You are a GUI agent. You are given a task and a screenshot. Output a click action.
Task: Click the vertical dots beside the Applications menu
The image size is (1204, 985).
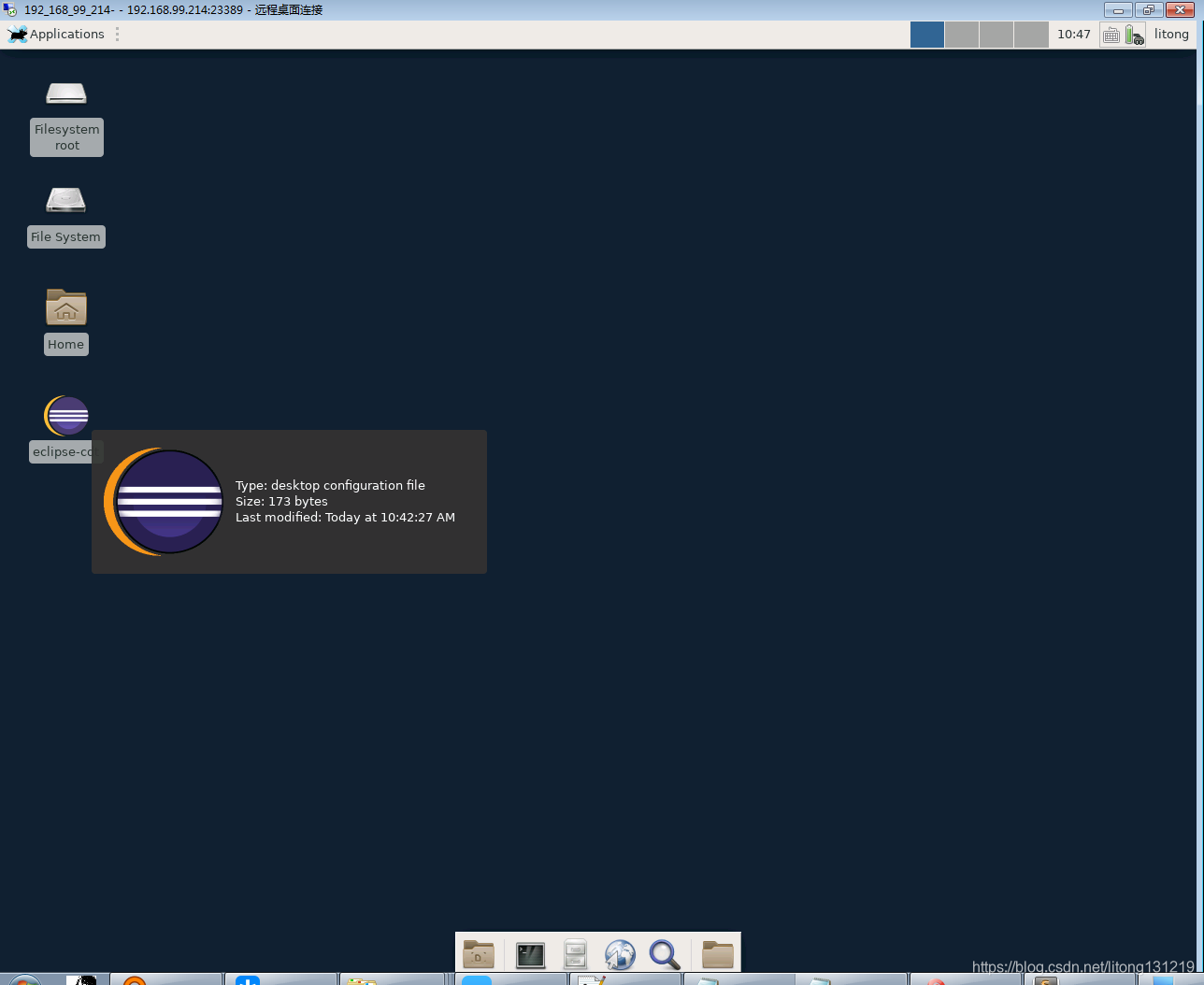(117, 34)
